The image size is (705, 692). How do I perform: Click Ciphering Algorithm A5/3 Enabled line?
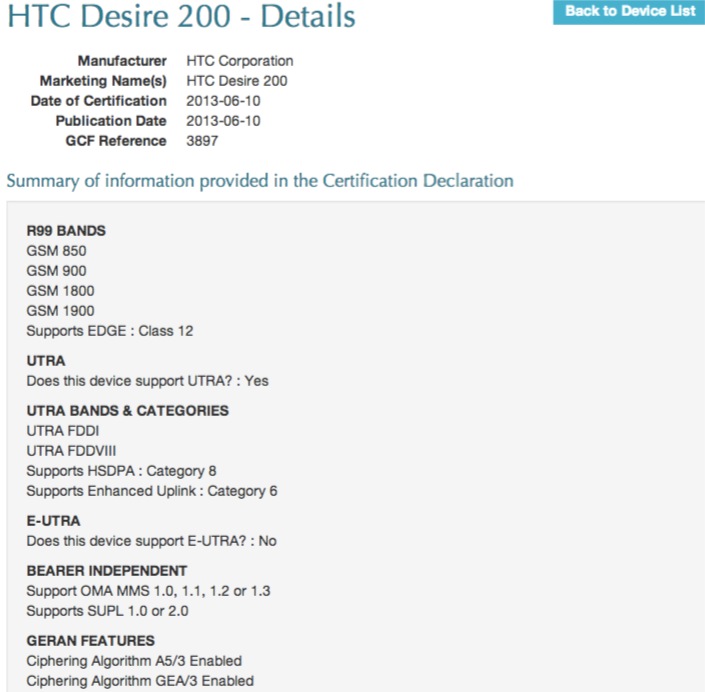pos(134,661)
